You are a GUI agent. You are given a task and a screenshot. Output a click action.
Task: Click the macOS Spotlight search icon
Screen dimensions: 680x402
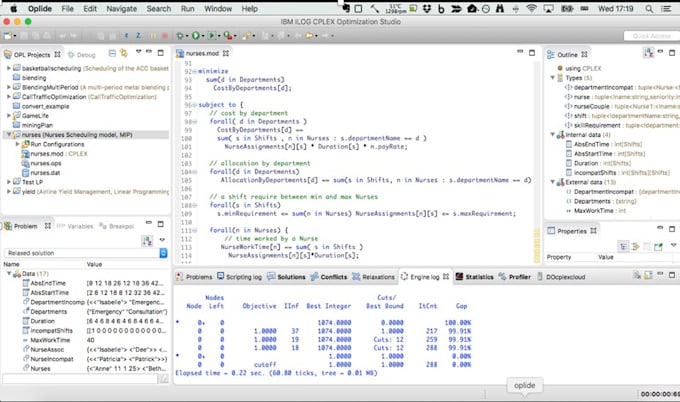[x=649, y=9]
